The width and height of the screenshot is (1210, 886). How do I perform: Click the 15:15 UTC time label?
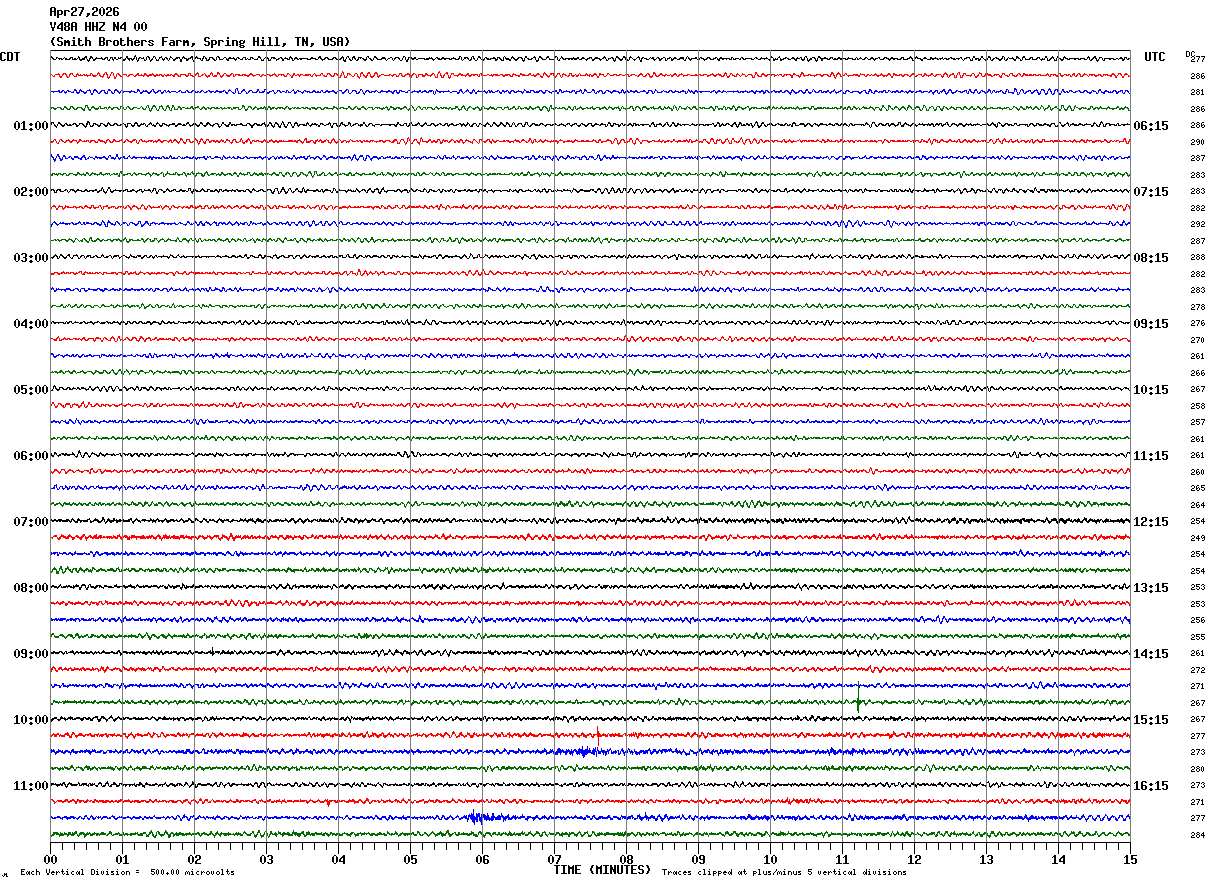1151,720
